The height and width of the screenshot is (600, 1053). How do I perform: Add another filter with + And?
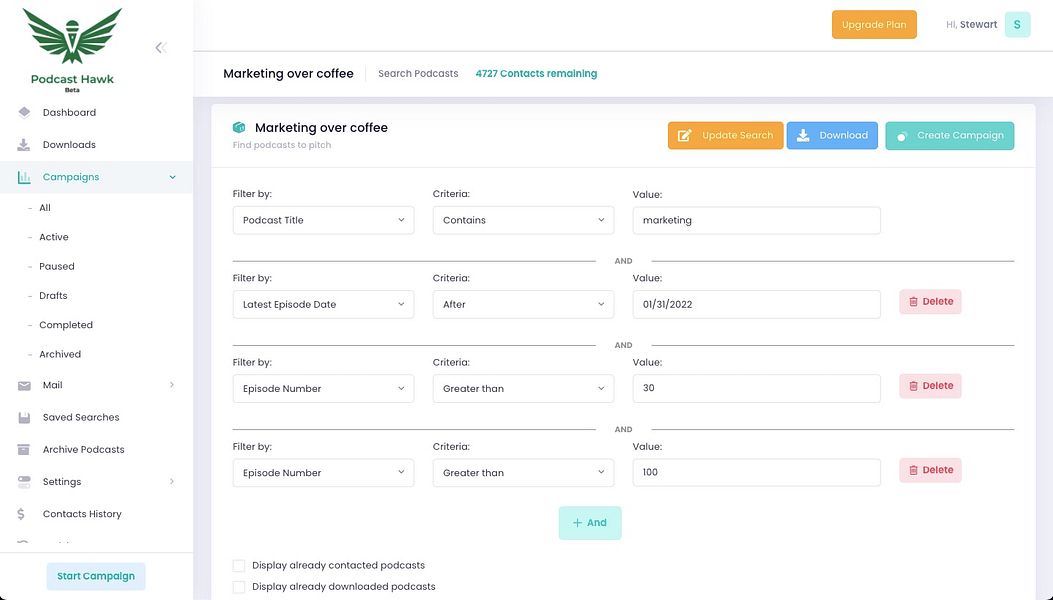(x=590, y=523)
